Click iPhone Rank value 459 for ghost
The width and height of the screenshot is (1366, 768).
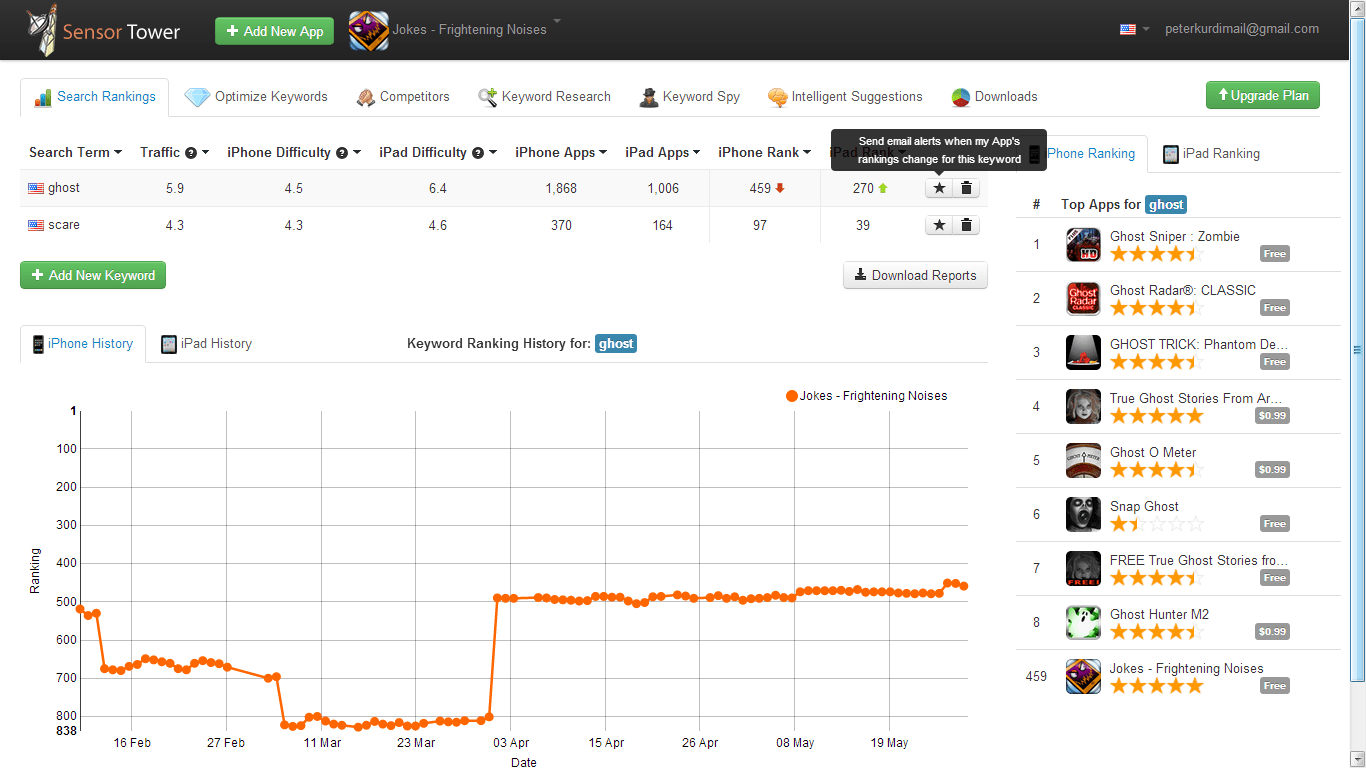click(760, 188)
